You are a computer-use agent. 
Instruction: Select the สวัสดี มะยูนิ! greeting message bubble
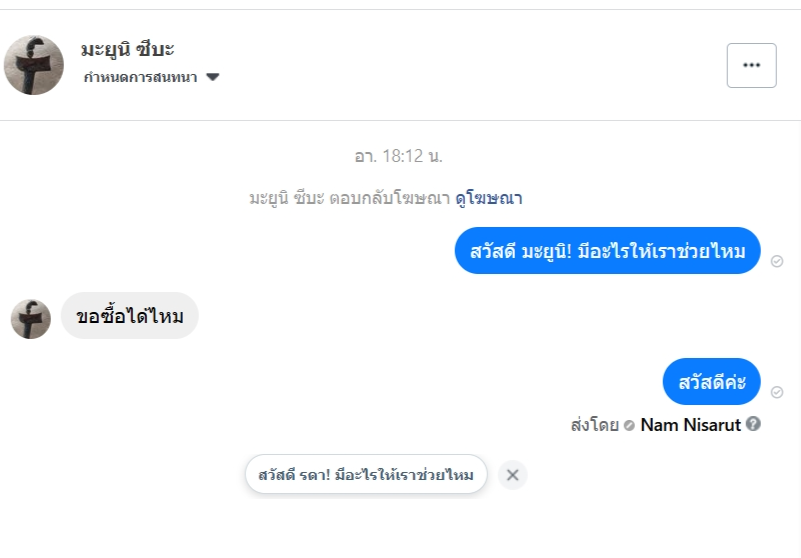(x=608, y=251)
